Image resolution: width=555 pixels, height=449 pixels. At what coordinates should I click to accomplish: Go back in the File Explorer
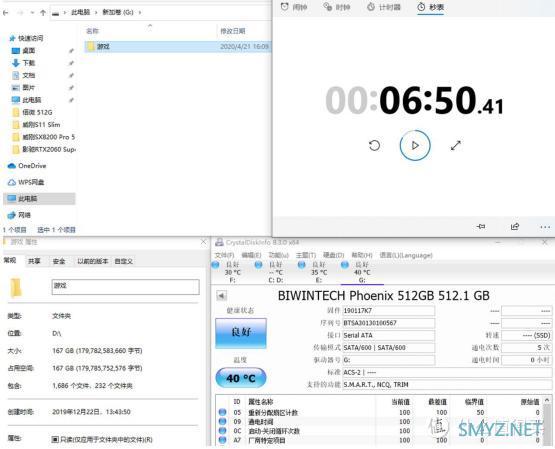(x=6, y=13)
